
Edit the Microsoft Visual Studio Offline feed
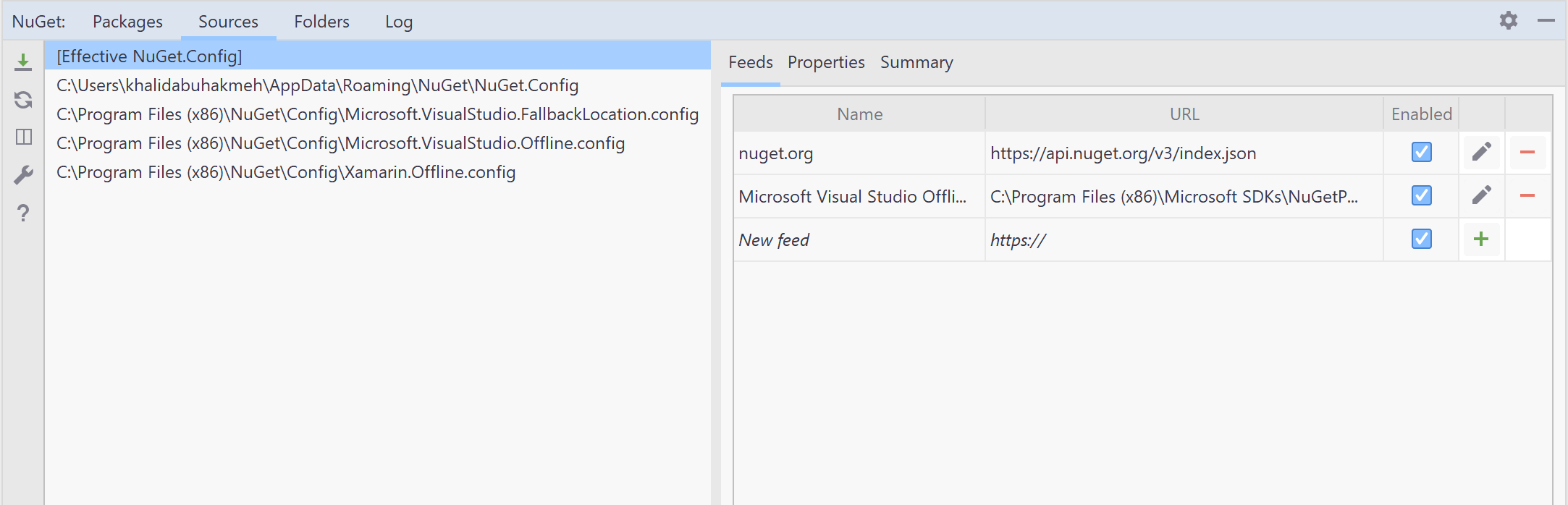tap(1481, 195)
